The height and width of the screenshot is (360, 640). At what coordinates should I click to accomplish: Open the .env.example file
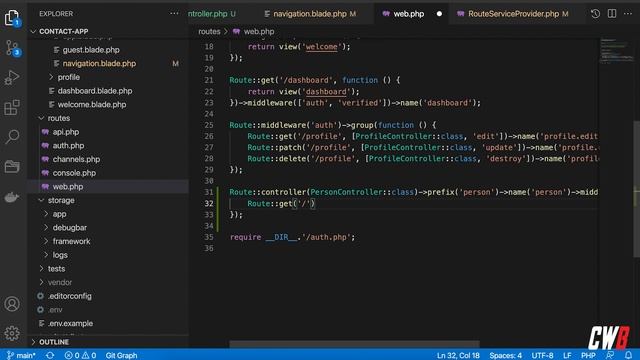pos(70,323)
